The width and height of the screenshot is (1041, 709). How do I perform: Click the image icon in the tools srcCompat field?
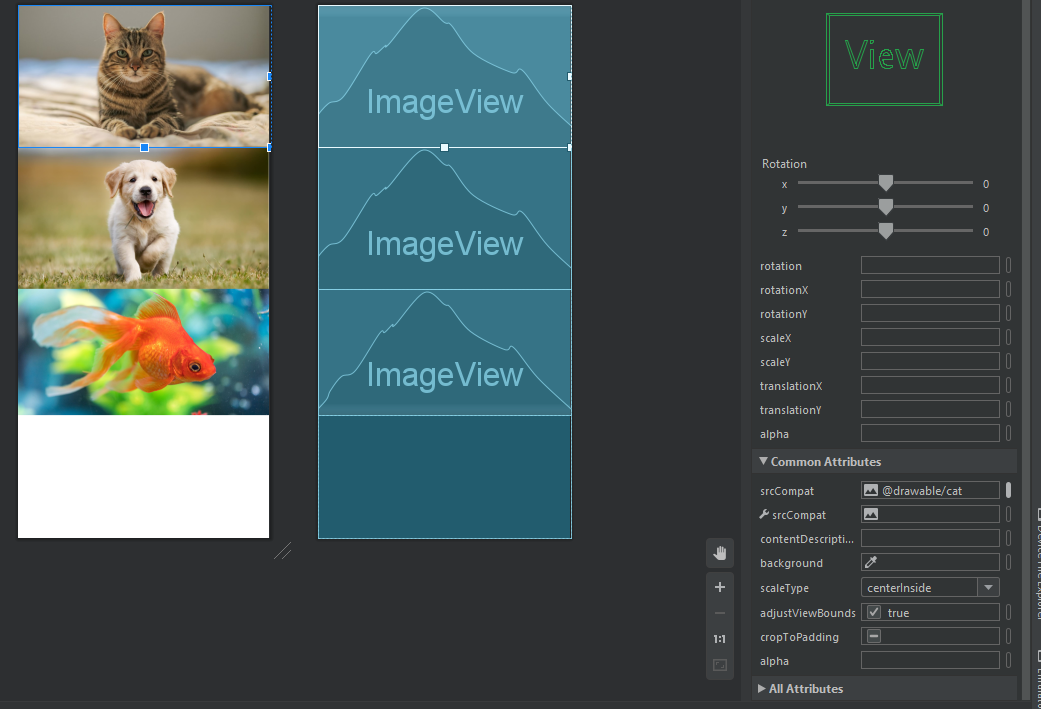click(x=871, y=515)
